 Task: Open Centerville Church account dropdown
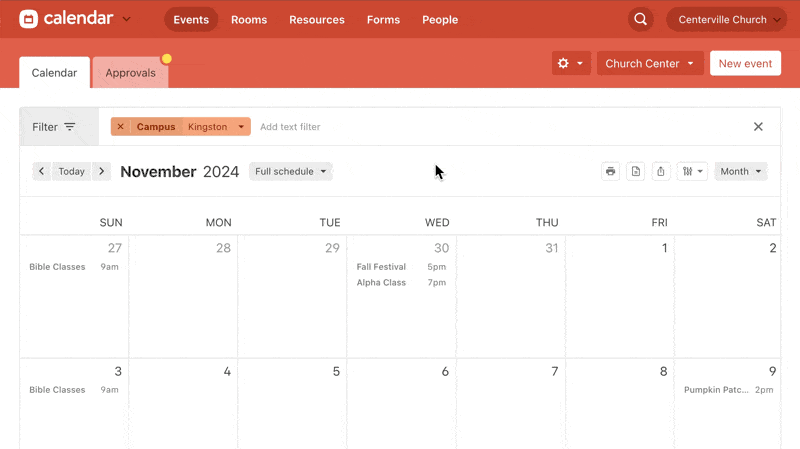pos(727,19)
